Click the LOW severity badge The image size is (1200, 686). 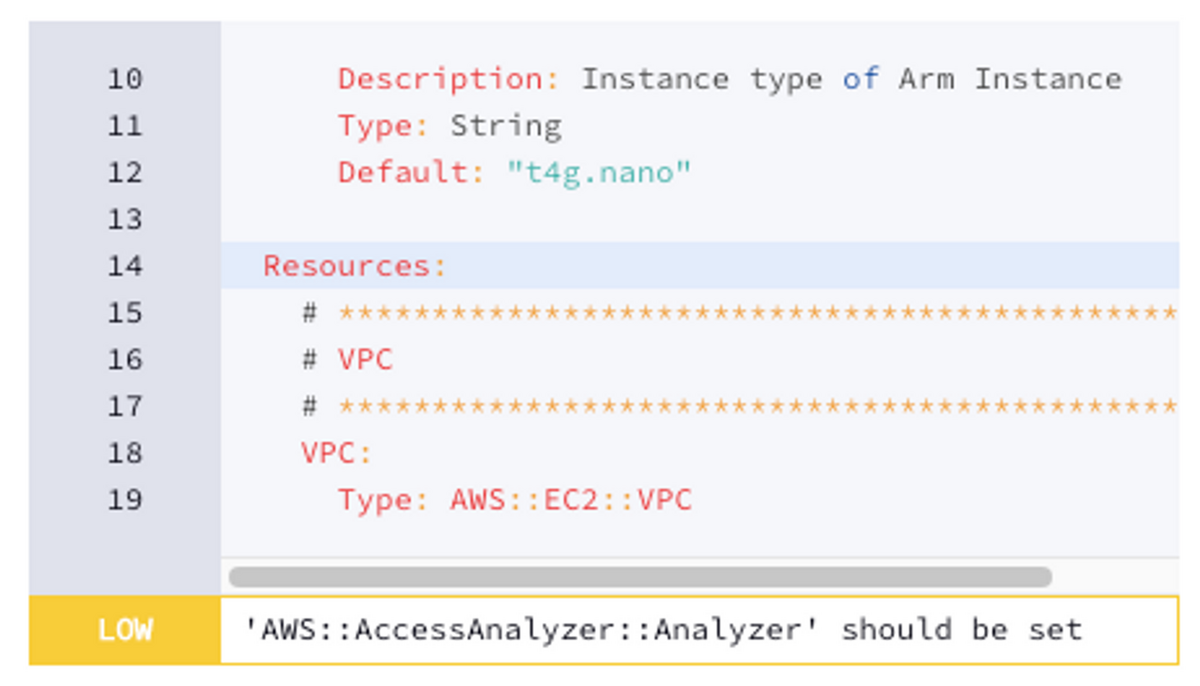pos(126,630)
